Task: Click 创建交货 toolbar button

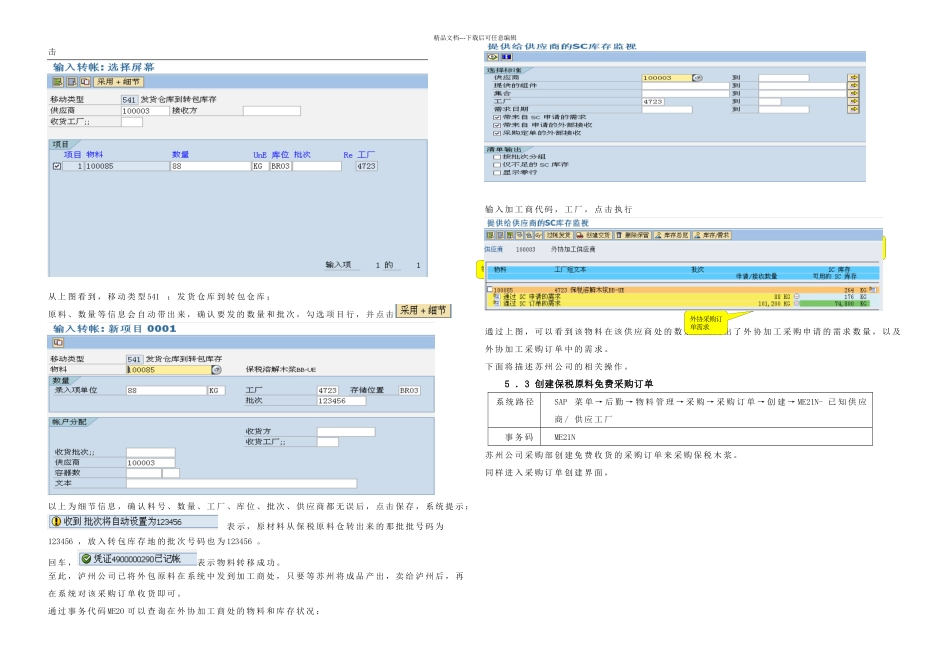Action: (x=593, y=235)
